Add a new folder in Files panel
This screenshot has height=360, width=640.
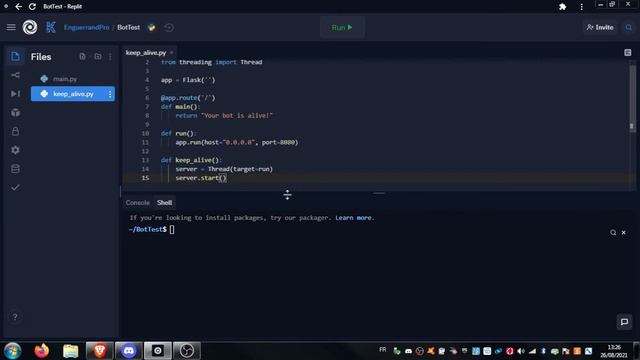[x=98, y=56]
